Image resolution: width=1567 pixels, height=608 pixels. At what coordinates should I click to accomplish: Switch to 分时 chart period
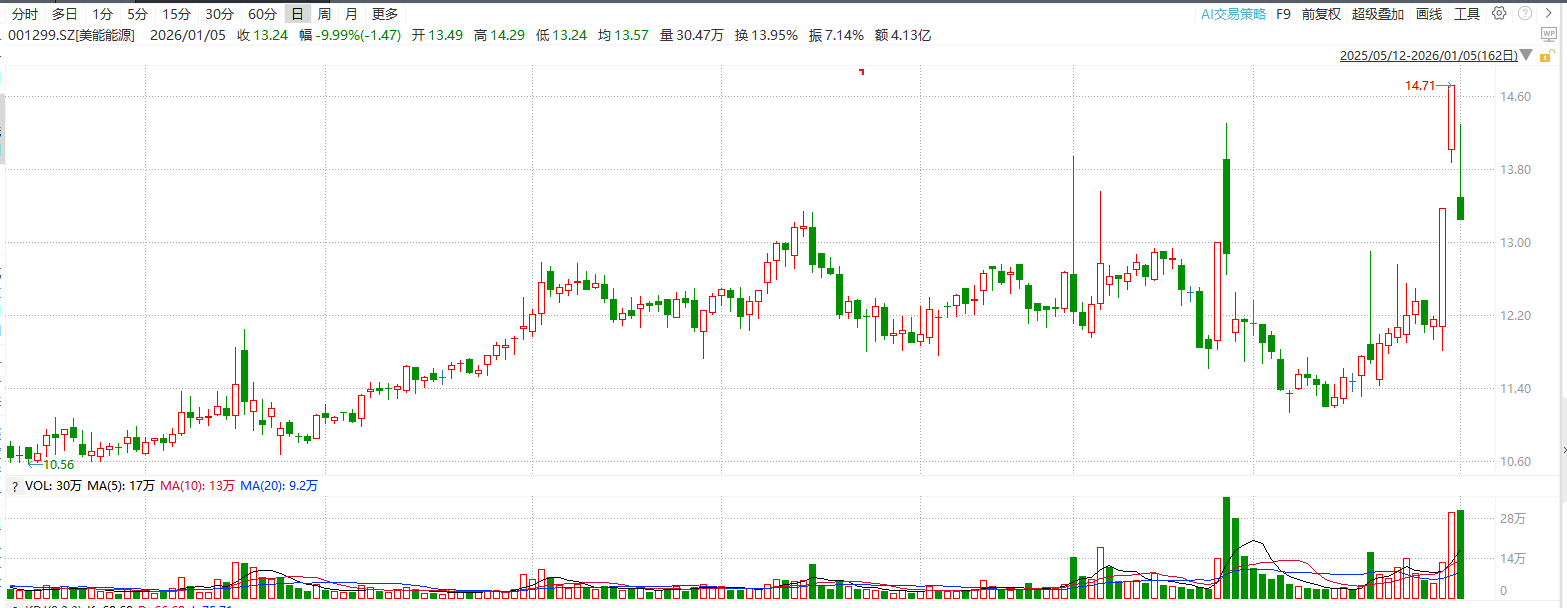coord(25,14)
